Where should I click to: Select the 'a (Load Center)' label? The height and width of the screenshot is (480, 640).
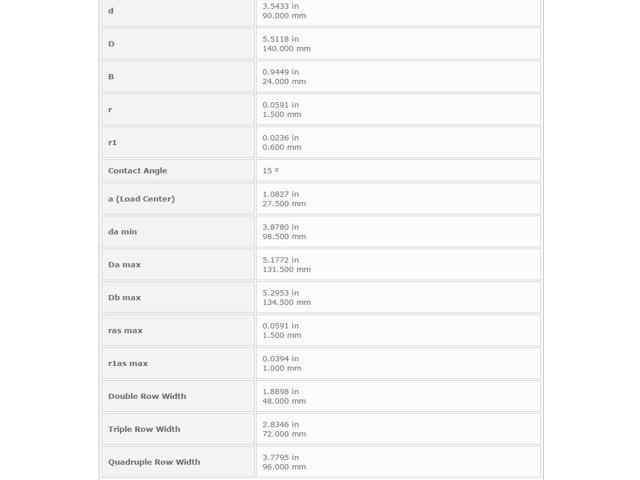pyautogui.click(x=141, y=199)
